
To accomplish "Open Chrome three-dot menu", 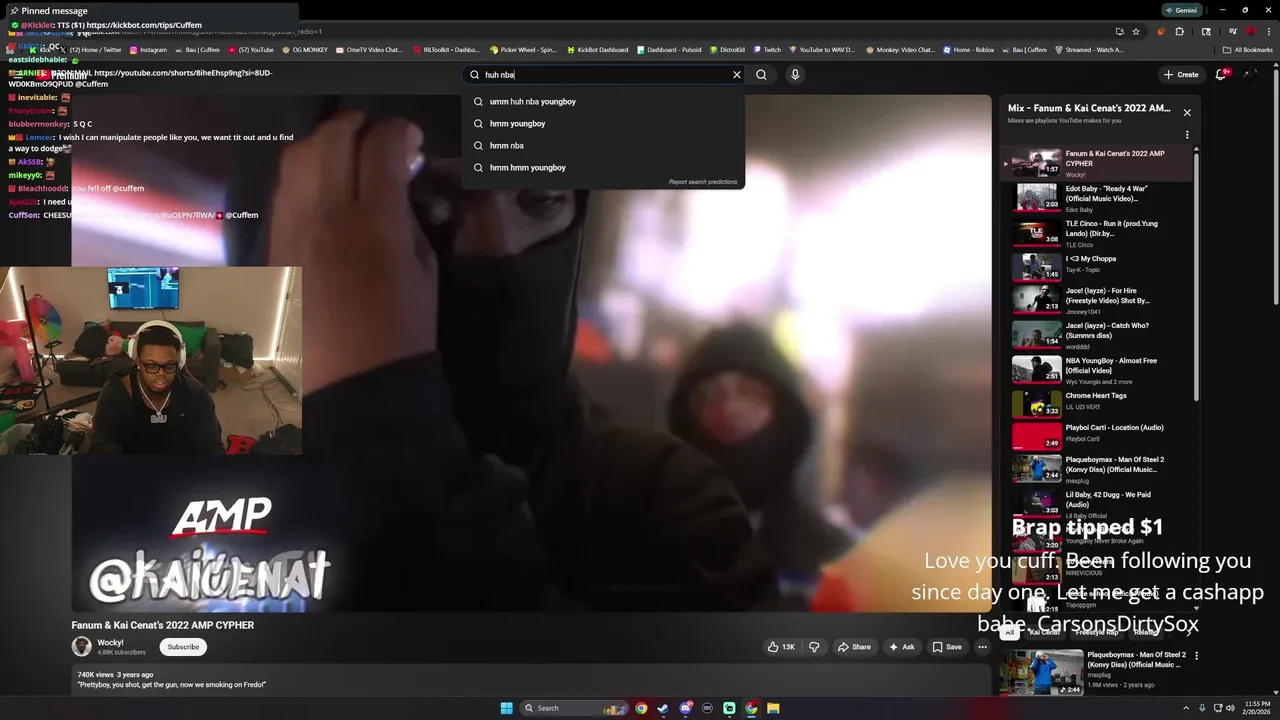I will (1268, 31).
